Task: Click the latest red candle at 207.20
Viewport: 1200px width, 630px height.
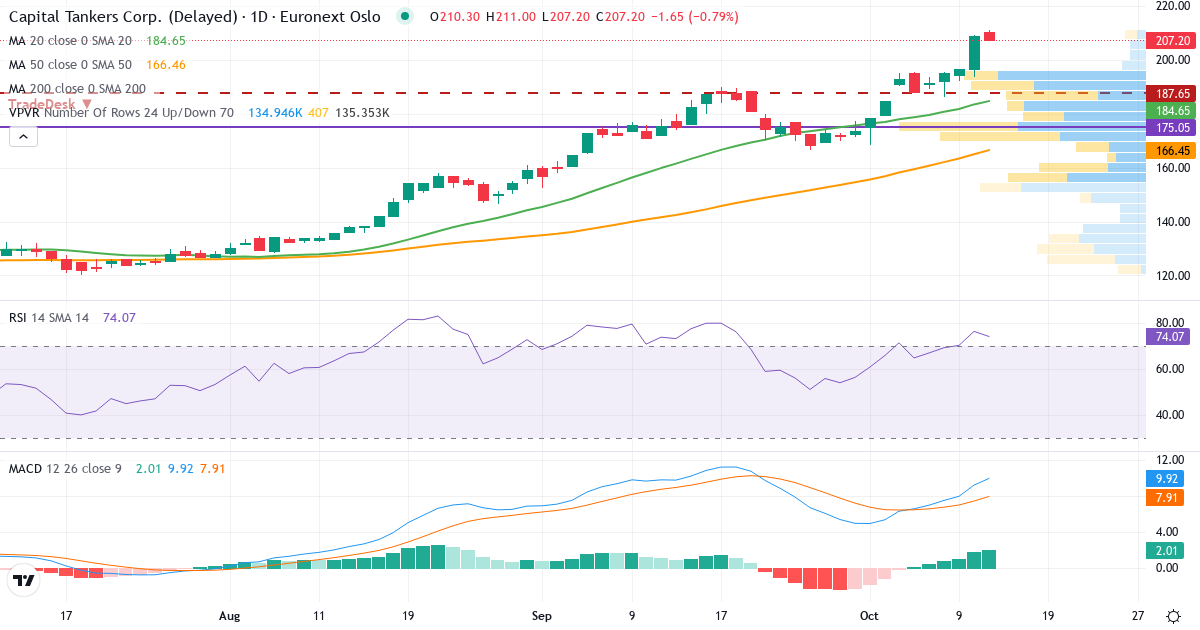Action: (989, 36)
